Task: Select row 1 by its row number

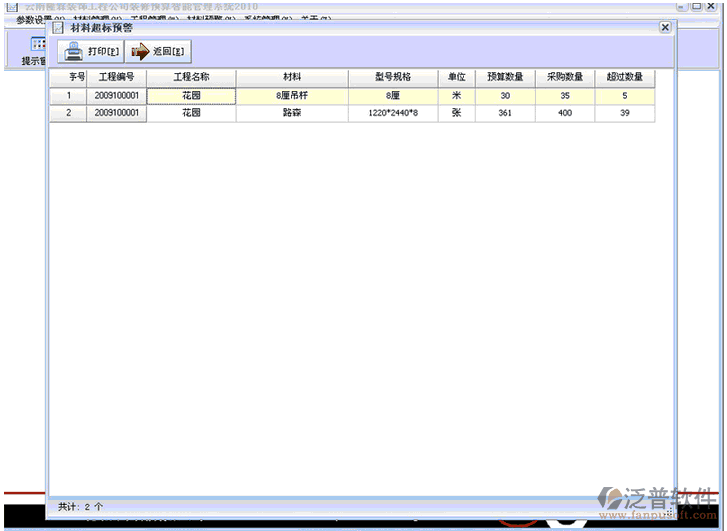Action: [69, 96]
